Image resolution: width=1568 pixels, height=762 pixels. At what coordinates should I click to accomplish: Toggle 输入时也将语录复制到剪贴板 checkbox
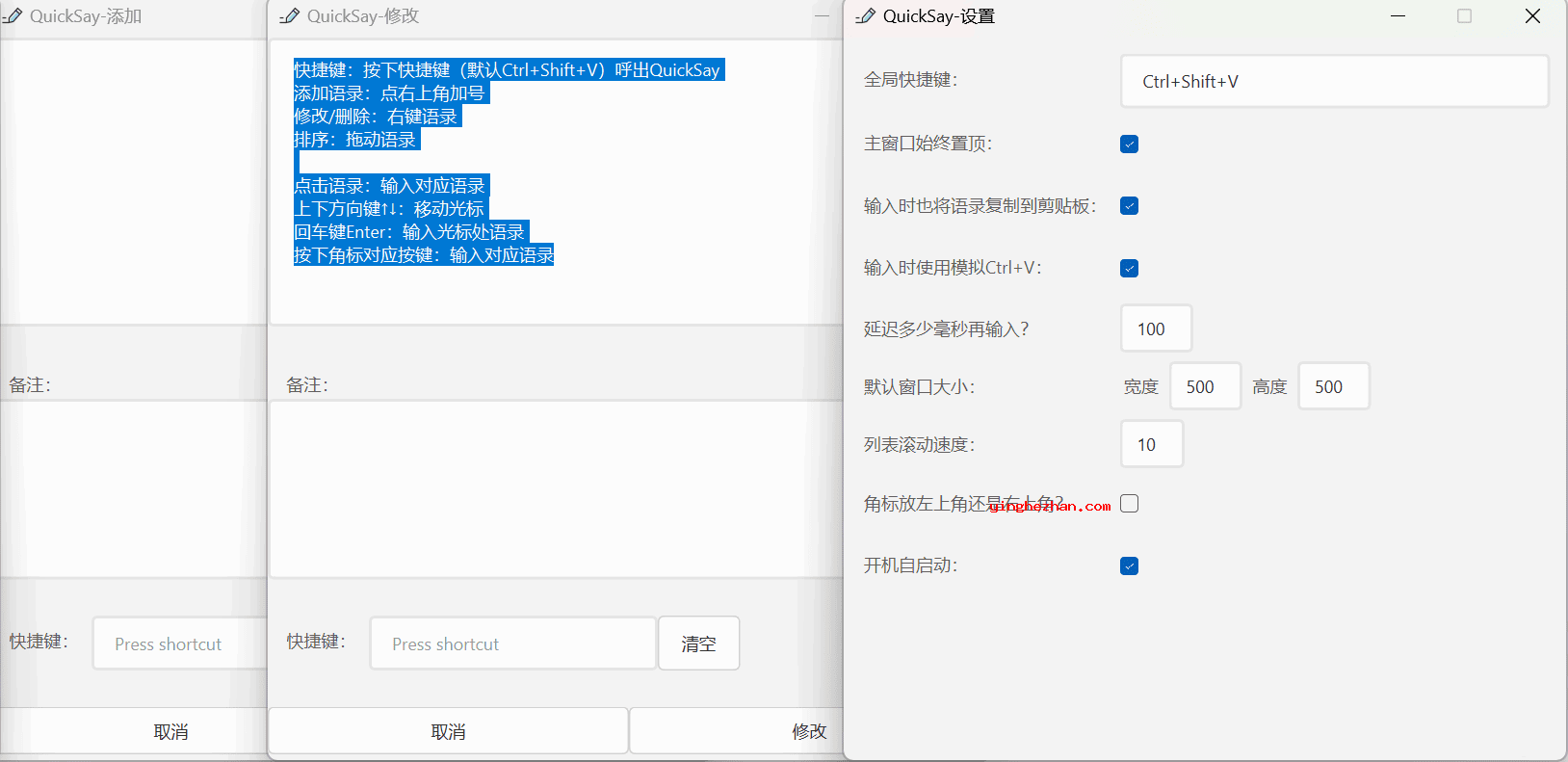[1130, 206]
